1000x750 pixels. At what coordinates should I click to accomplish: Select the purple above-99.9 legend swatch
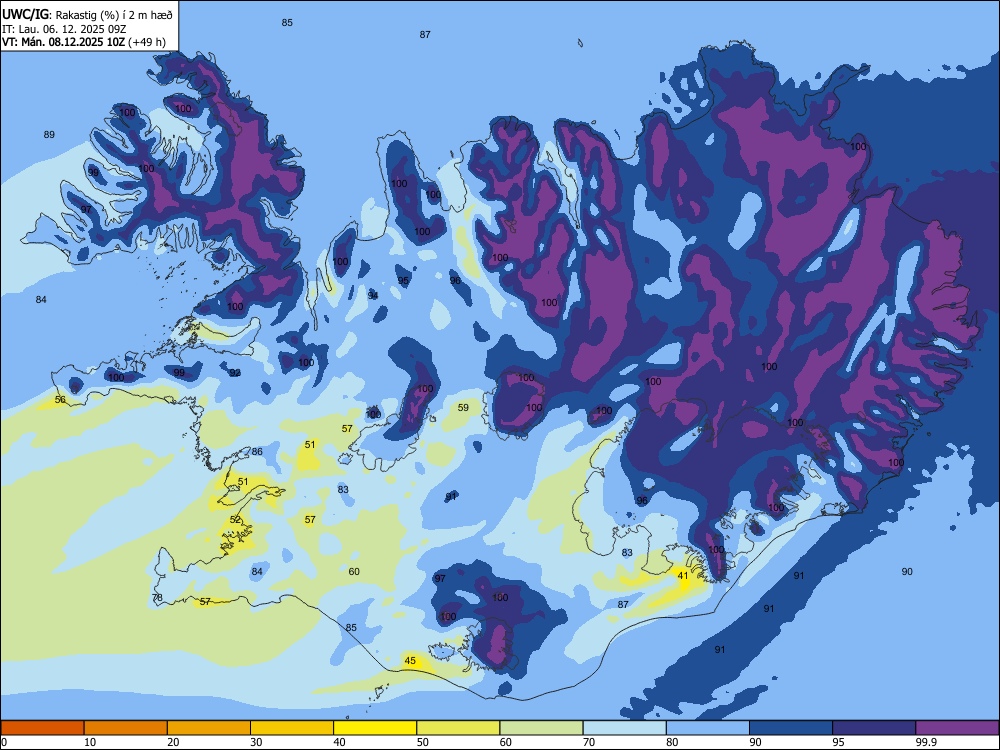tap(957, 728)
